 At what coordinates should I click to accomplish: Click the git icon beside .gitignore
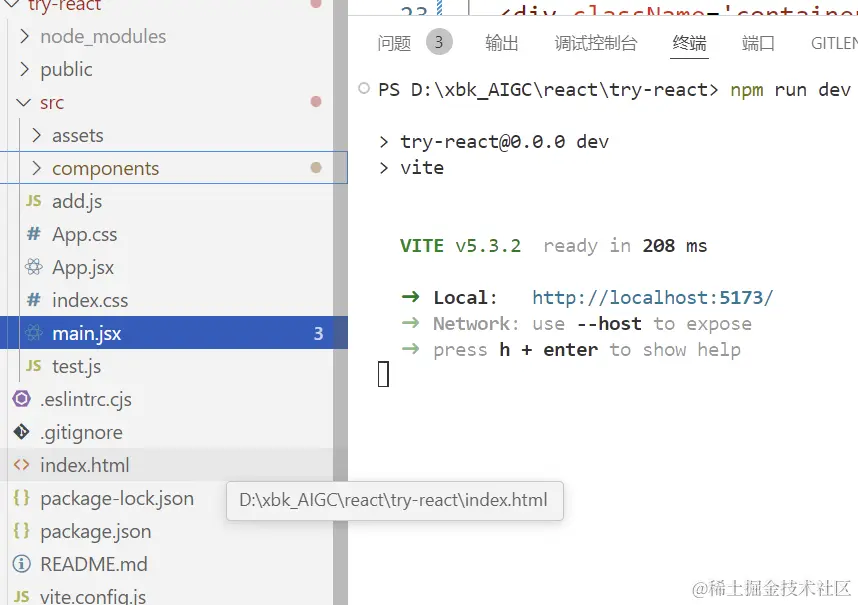pyautogui.click(x=21, y=432)
